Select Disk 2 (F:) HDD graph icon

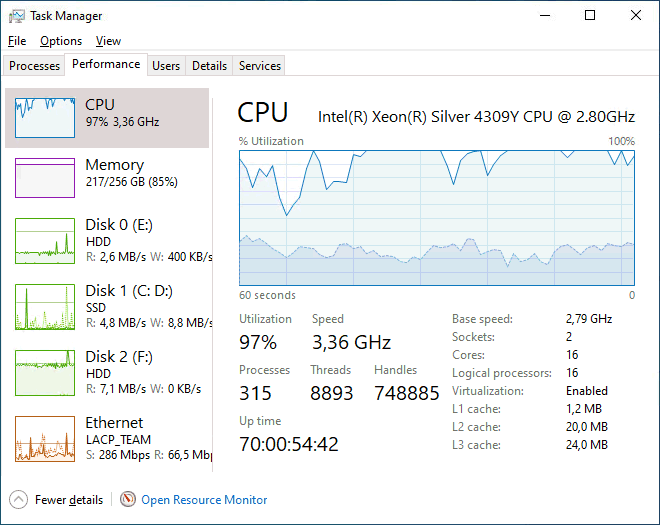tap(45, 372)
